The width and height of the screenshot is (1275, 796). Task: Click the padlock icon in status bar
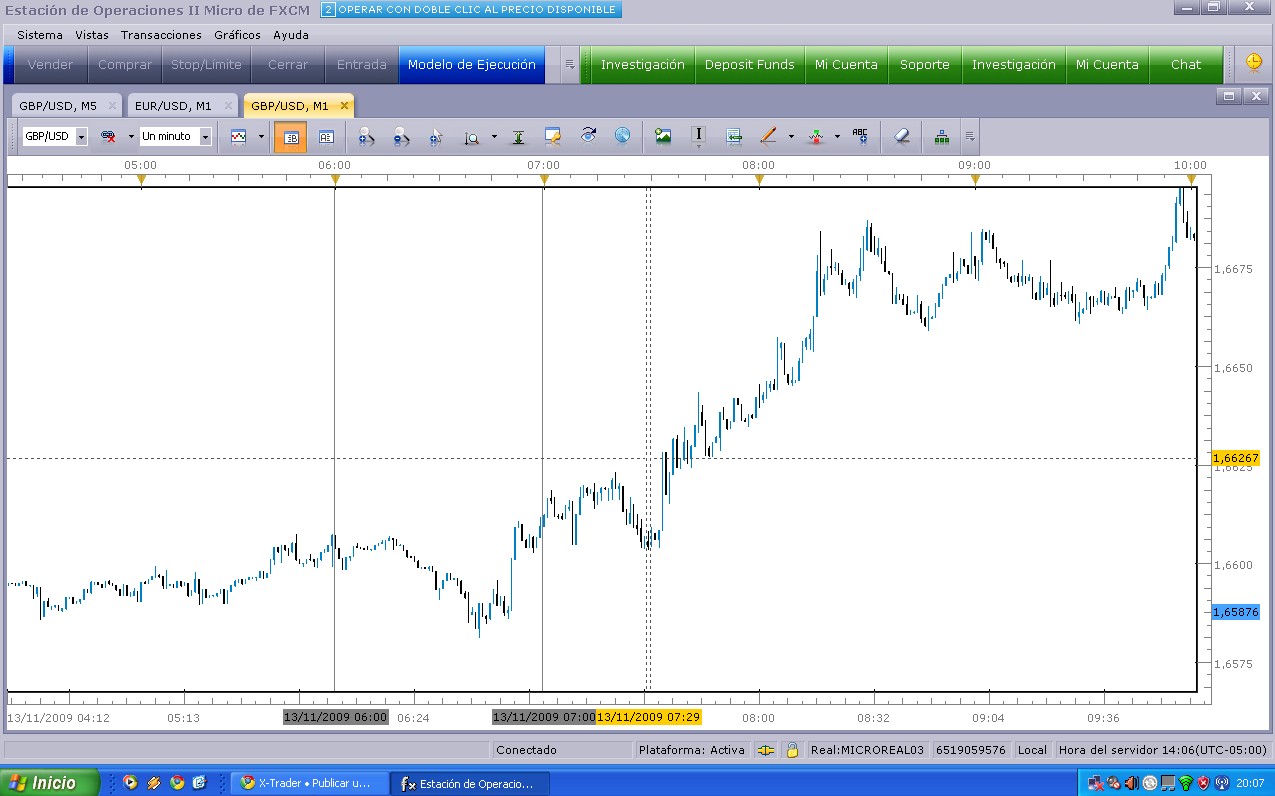coord(792,749)
